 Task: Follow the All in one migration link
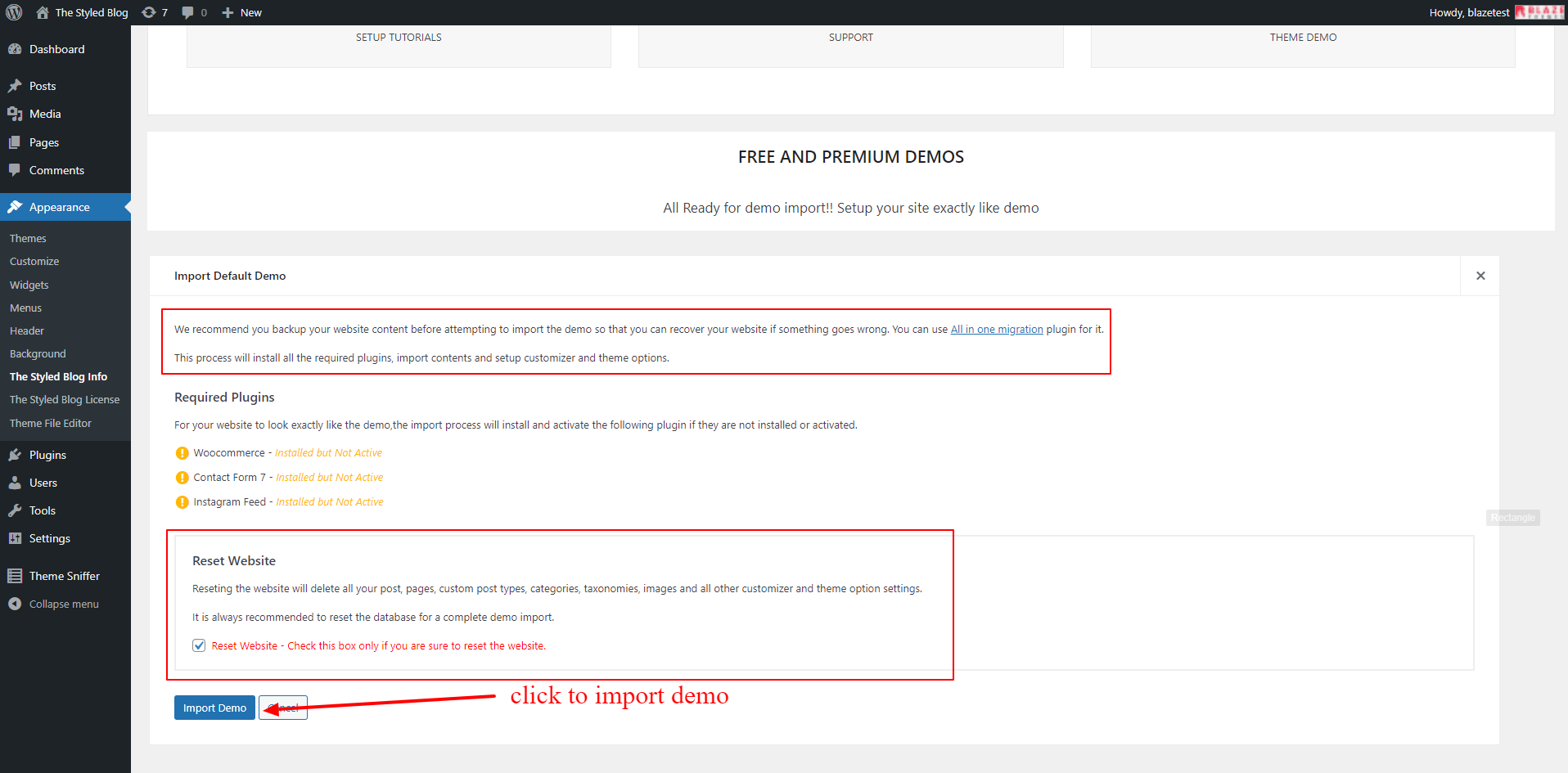[x=996, y=330]
